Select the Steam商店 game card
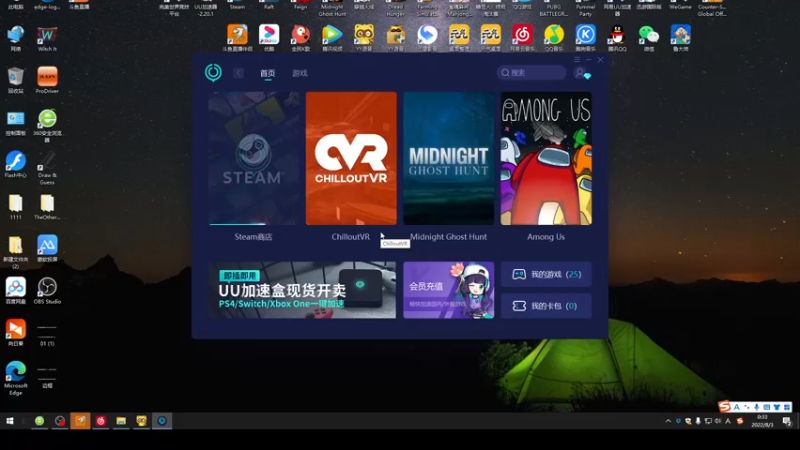The height and width of the screenshot is (450, 800). (254, 158)
